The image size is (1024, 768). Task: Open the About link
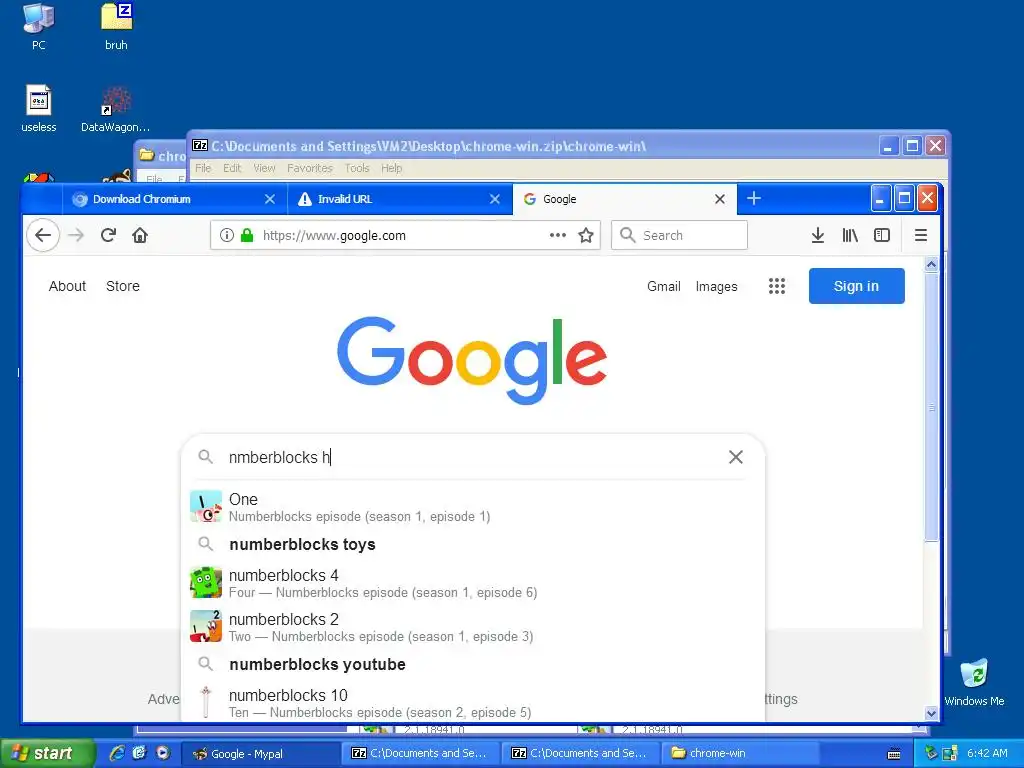[x=67, y=286]
